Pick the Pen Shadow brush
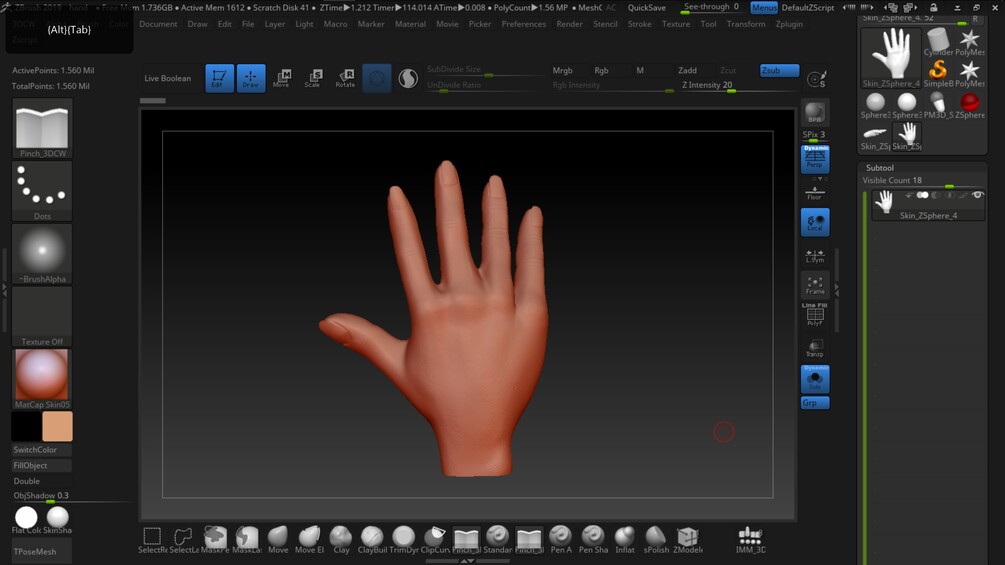Image resolution: width=1005 pixels, height=565 pixels. pos(593,540)
